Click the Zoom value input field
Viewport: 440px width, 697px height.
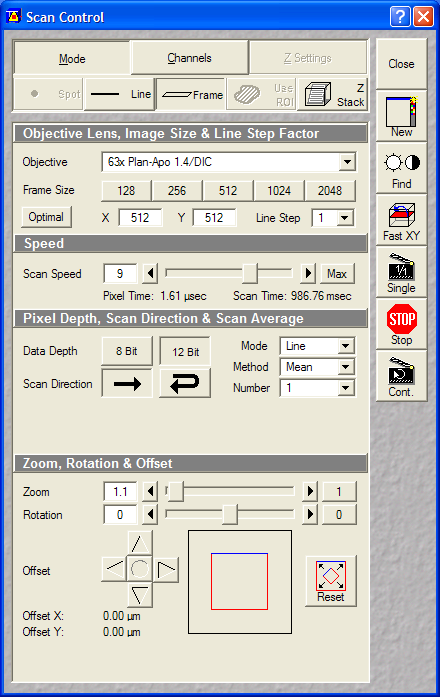point(120,492)
